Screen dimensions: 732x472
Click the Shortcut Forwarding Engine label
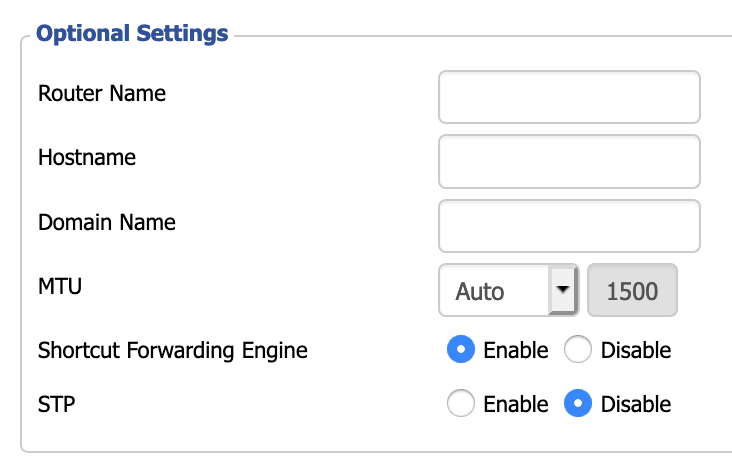tap(173, 351)
